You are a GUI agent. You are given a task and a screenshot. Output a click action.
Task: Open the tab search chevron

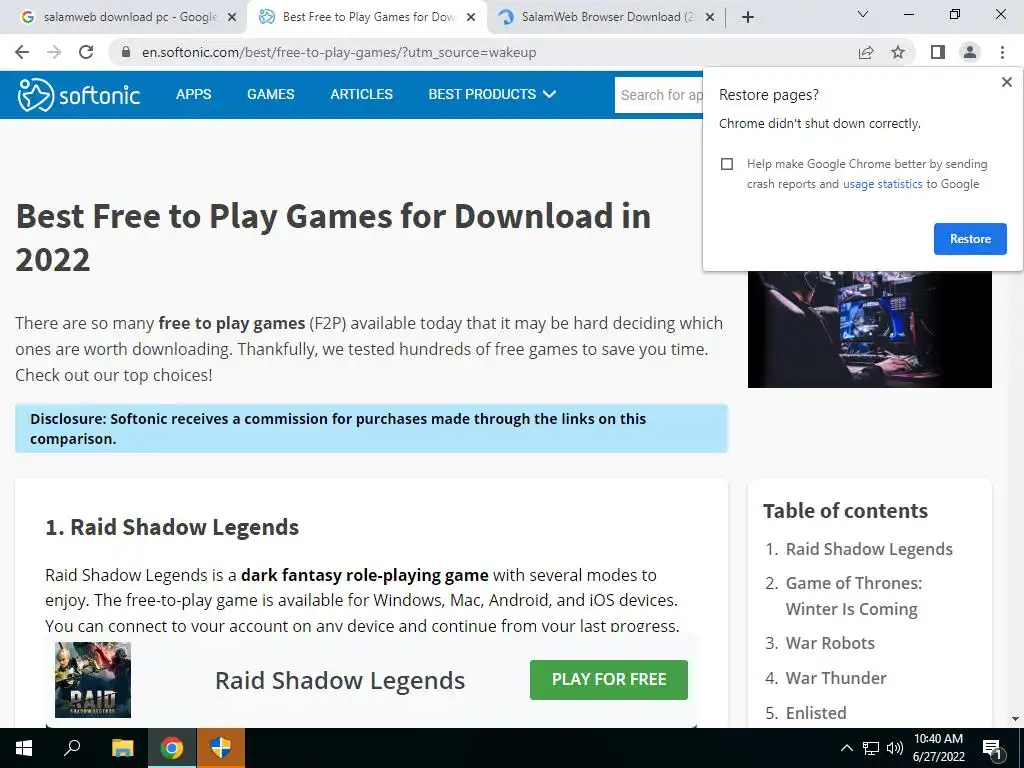(x=863, y=14)
